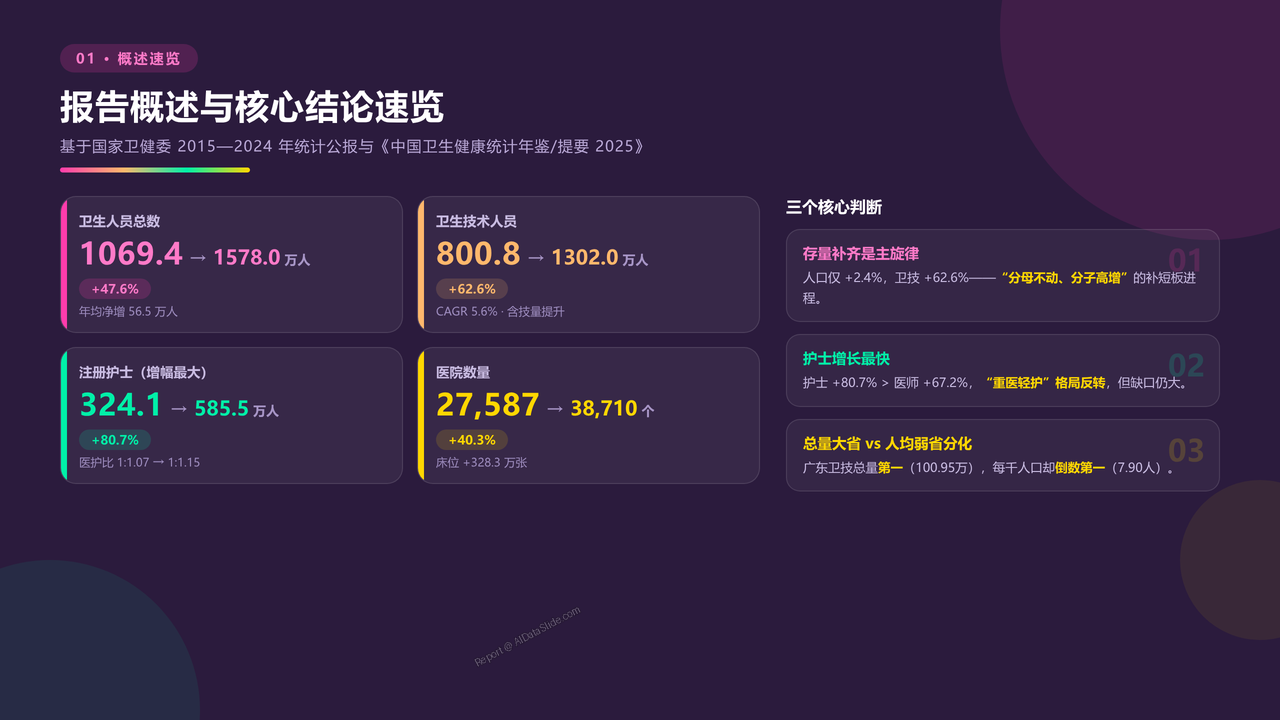Click the '+40.3%' growth badge
This screenshot has width=1280, height=720.
[x=472, y=440]
